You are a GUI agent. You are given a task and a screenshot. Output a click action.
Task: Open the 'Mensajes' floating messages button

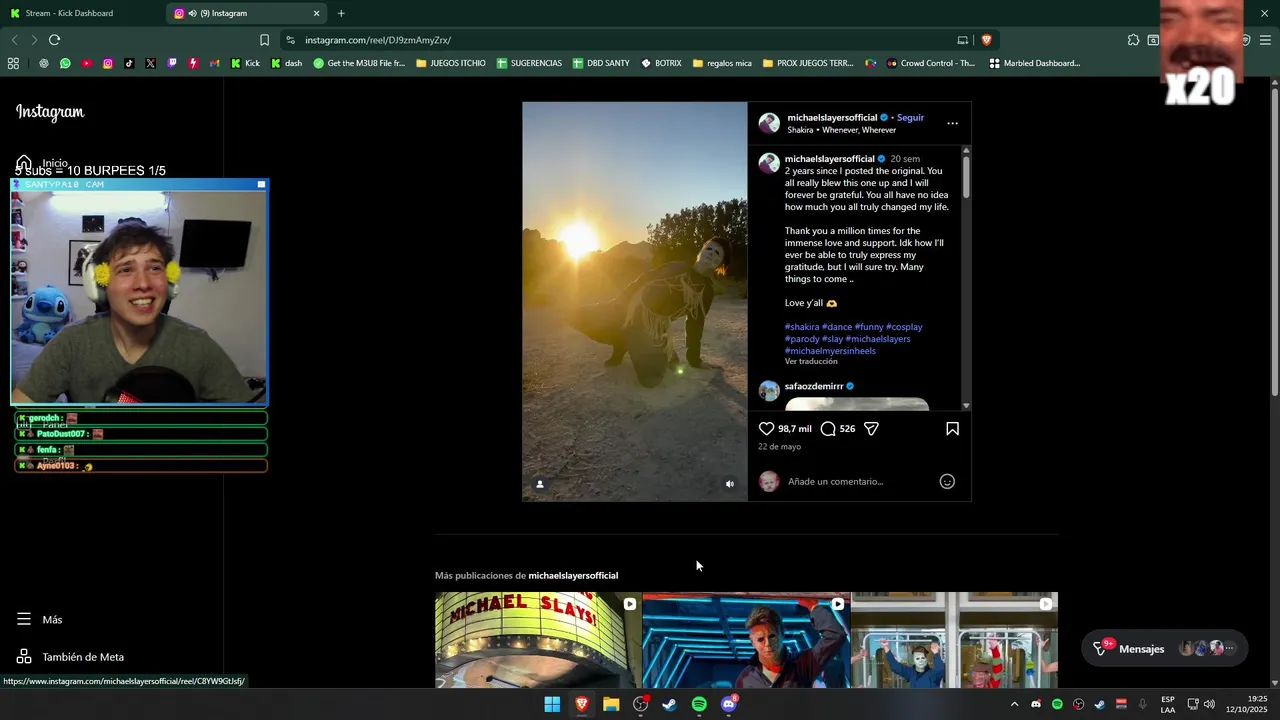coord(1164,649)
